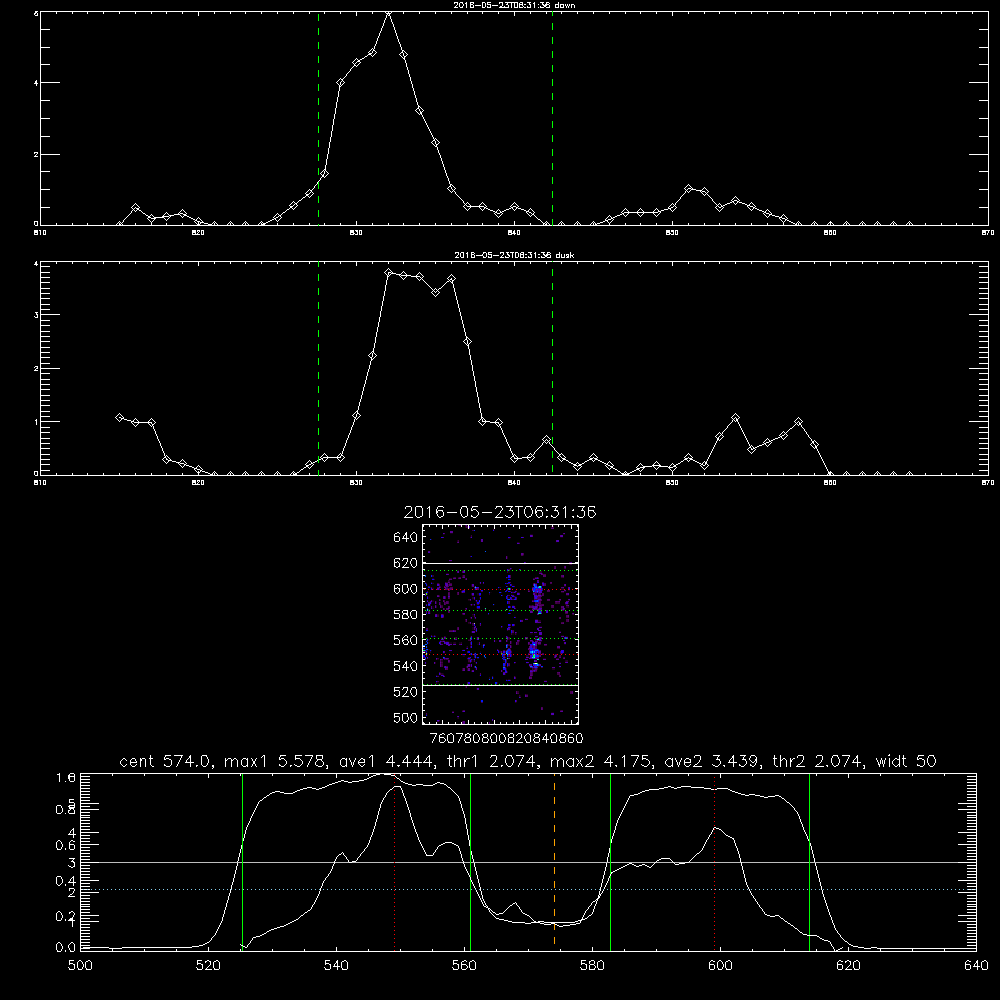The image size is (1000, 1000).
Task: Click left green dashed line in dusk plot
Action: [x=318, y=368]
